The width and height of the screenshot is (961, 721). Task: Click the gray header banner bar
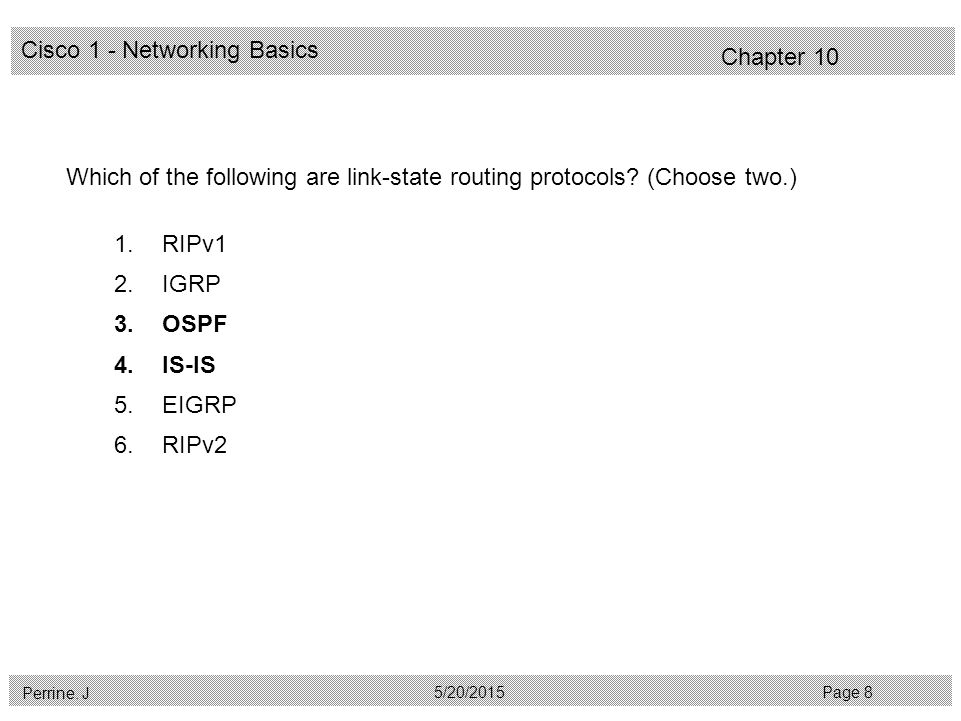tap(482, 51)
